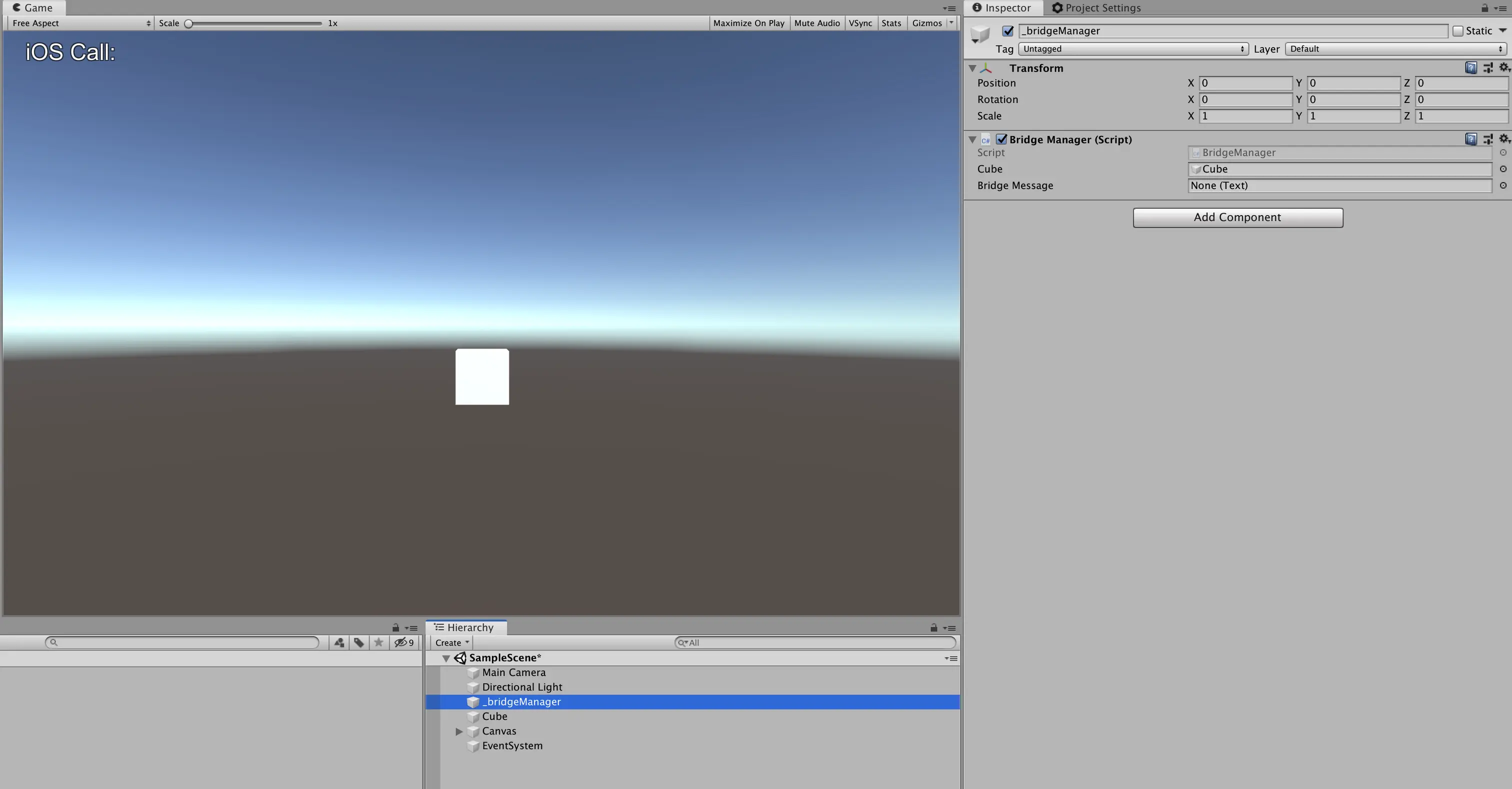1512x789 pixels.
Task: Click the Add Component button
Action: tap(1237, 217)
